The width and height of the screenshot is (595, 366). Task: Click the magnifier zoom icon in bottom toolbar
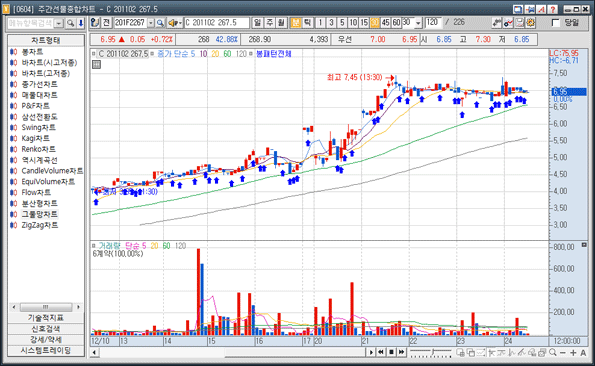tap(553, 352)
